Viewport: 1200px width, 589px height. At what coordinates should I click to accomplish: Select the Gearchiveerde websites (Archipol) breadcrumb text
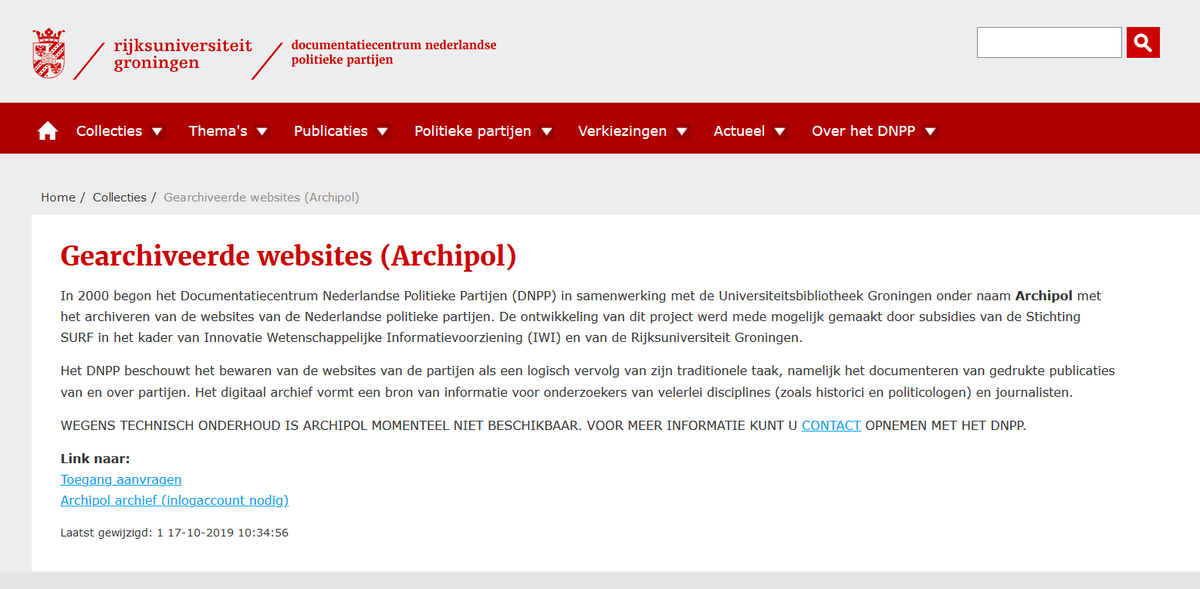(x=261, y=197)
